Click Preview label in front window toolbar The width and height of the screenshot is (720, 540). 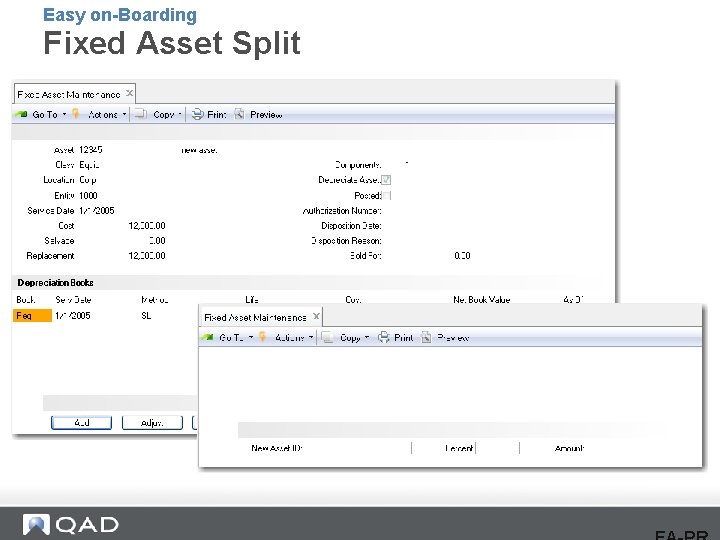[453, 338]
